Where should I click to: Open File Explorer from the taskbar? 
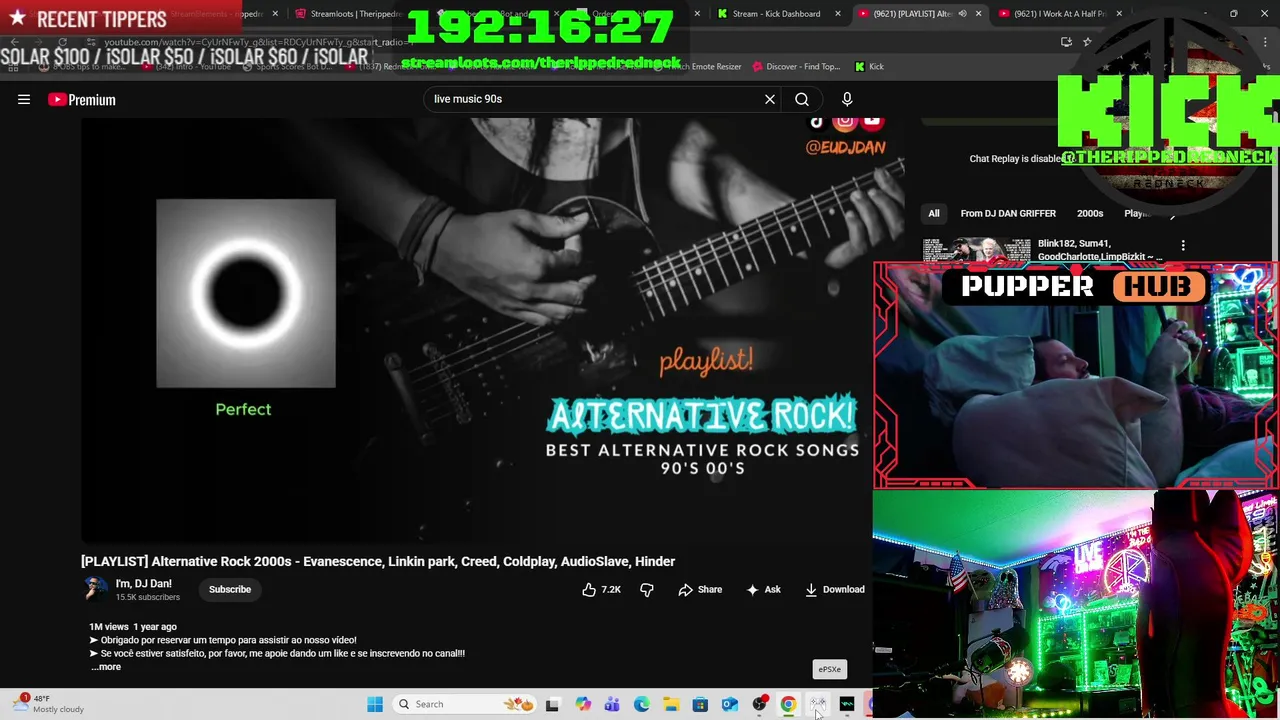pyautogui.click(x=671, y=705)
